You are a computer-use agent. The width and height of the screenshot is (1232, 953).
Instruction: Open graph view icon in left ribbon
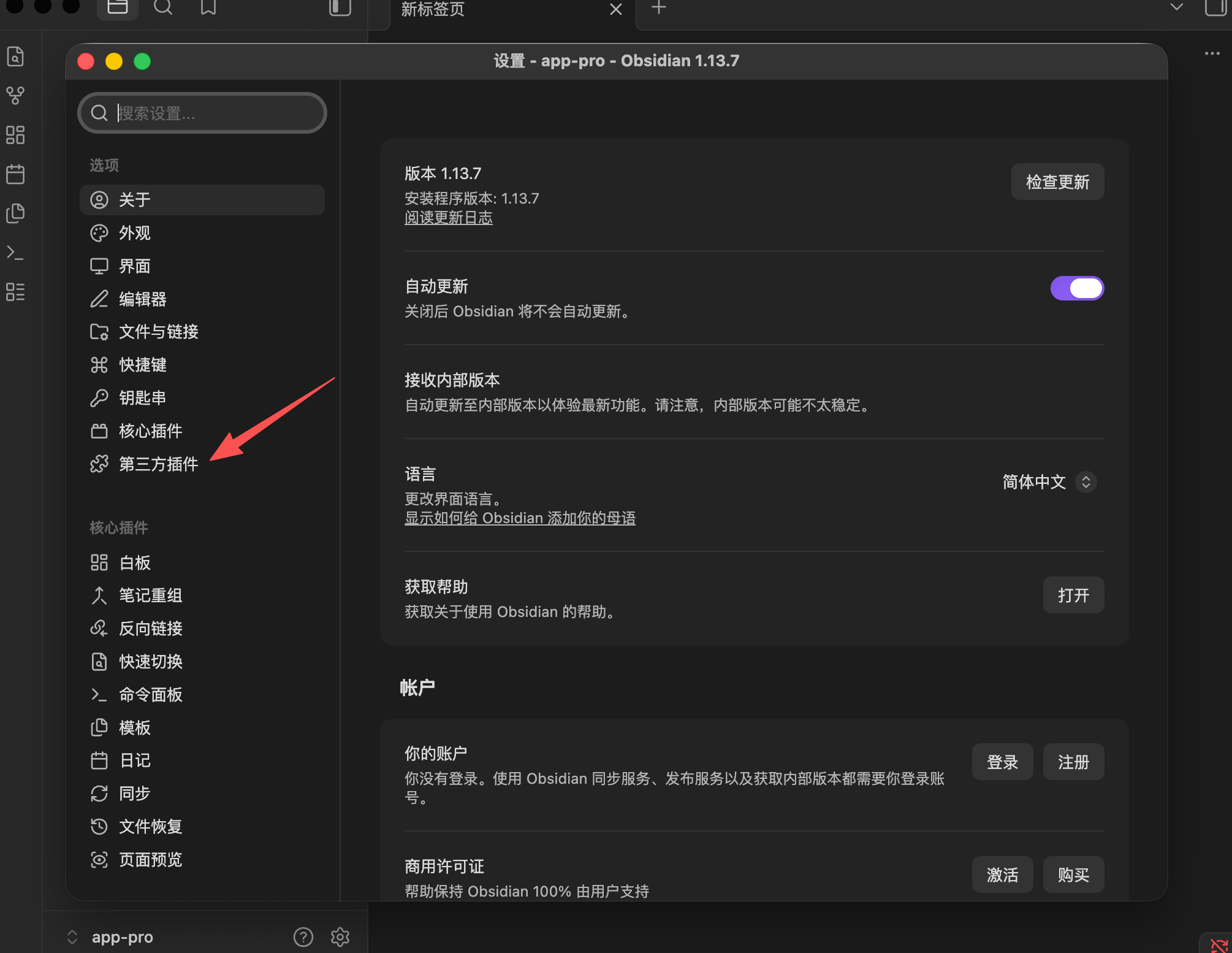click(x=15, y=96)
